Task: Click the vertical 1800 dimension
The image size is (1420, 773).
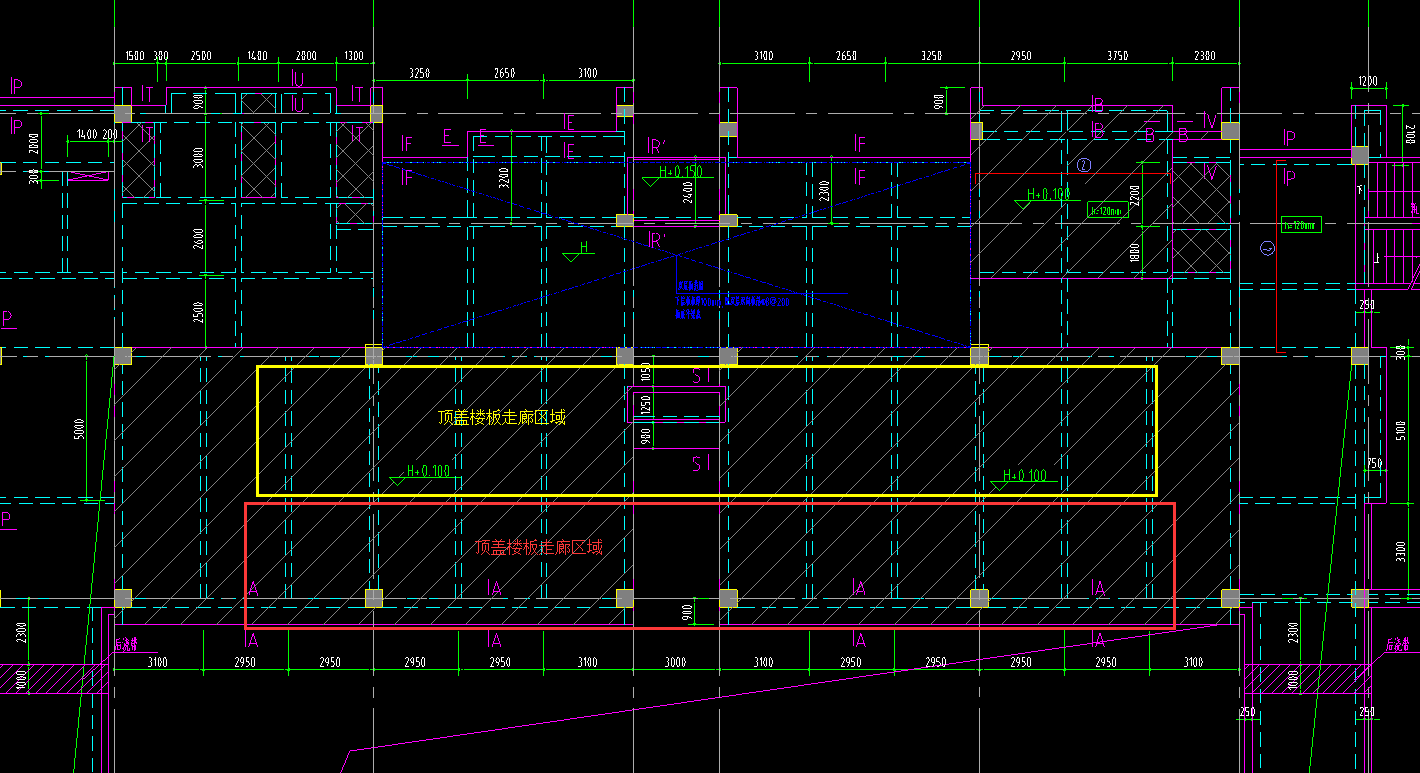Action: pos(1134,253)
